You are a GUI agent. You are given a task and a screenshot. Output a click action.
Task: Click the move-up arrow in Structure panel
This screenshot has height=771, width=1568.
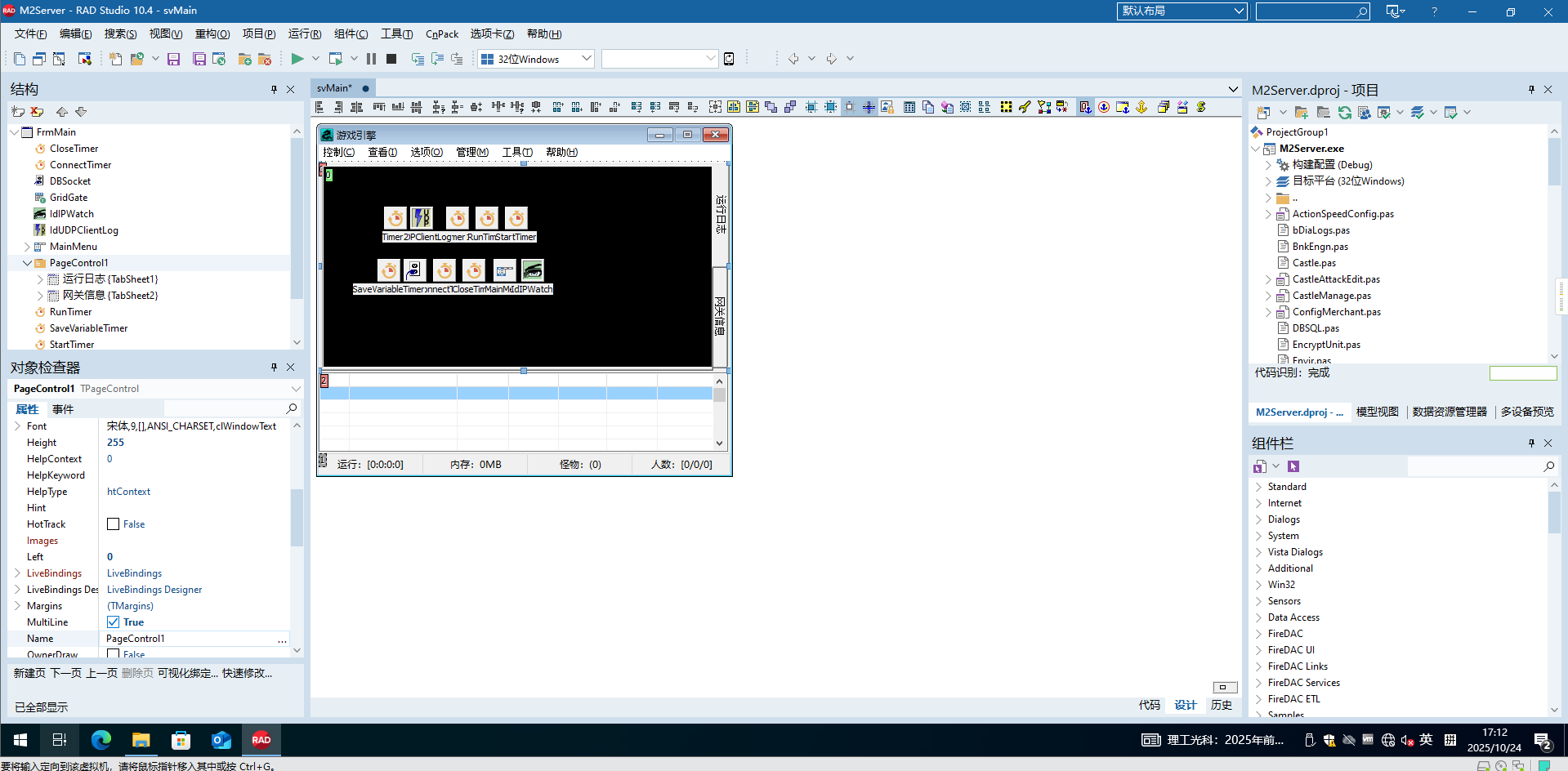pos(62,112)
